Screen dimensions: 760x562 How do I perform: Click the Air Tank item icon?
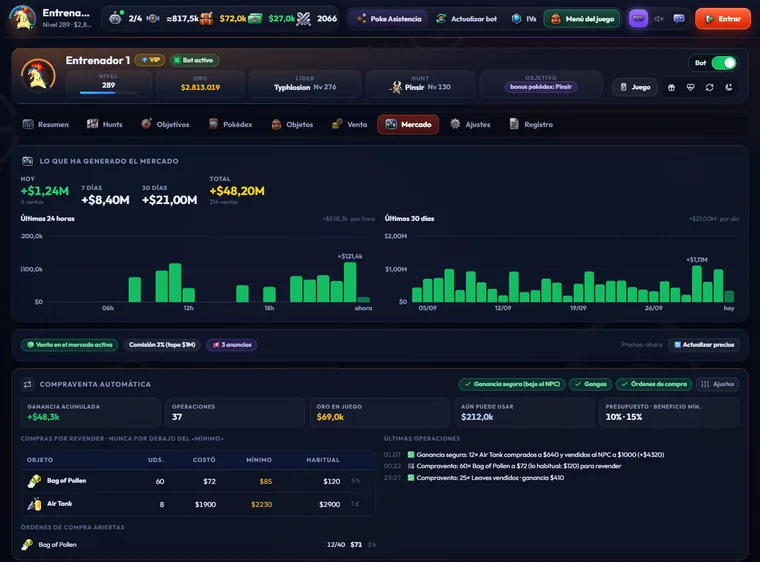34,504
